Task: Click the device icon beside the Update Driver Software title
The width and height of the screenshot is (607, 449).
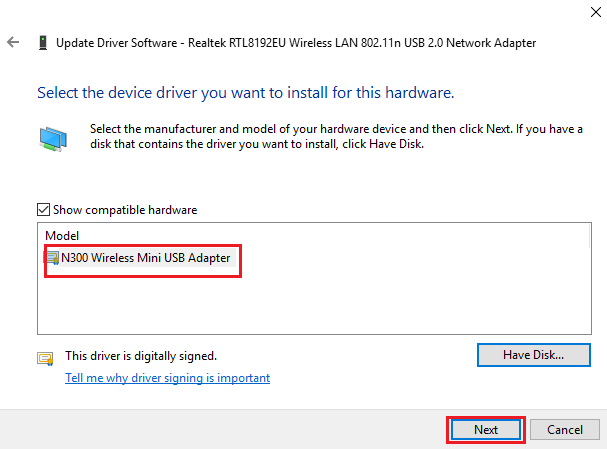Action: tap(41, 43)
